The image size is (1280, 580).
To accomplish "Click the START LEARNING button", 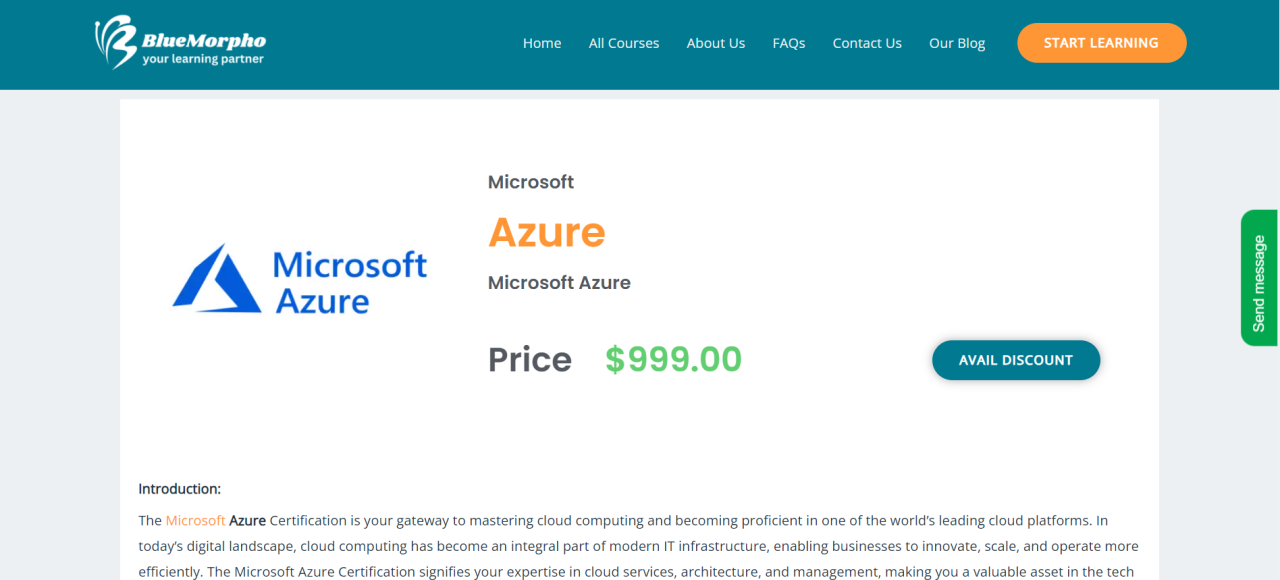I will coord(1101,43).
